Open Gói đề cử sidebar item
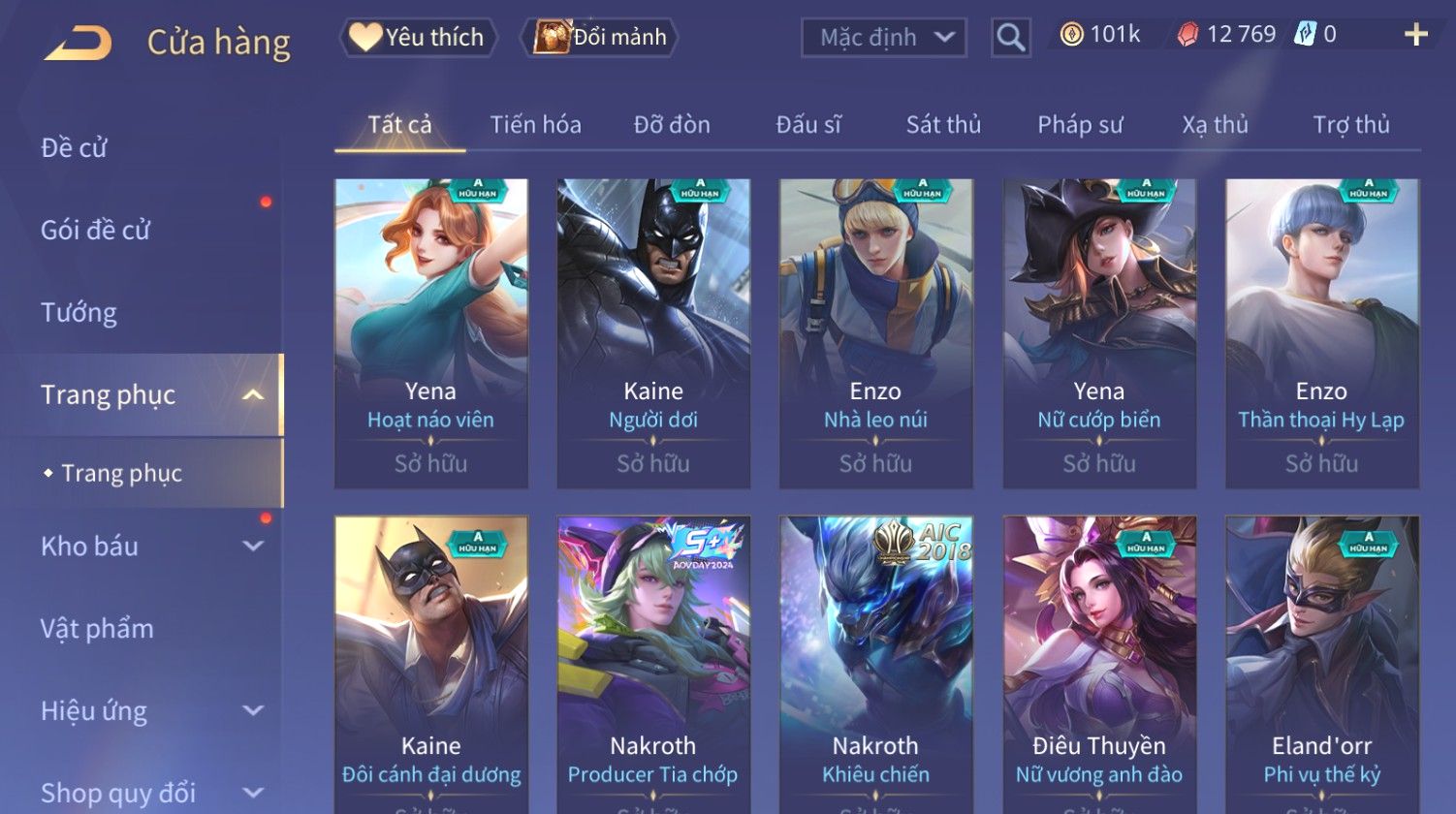The image size is (1456, 814). pos(95,231)
